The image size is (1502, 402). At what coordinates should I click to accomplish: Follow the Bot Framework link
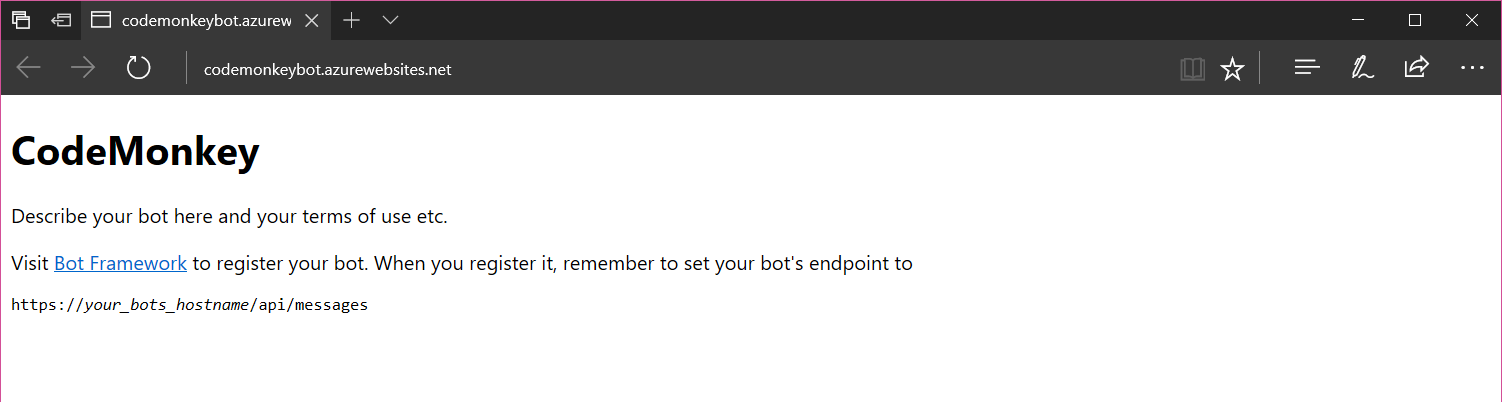click(120, 264)
